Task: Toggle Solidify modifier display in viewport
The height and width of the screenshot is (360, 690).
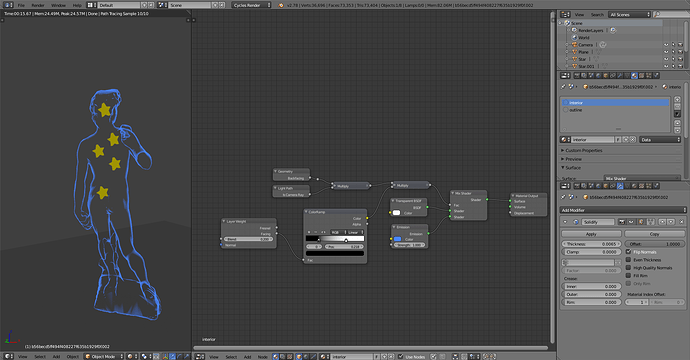Action: point(631,222)
